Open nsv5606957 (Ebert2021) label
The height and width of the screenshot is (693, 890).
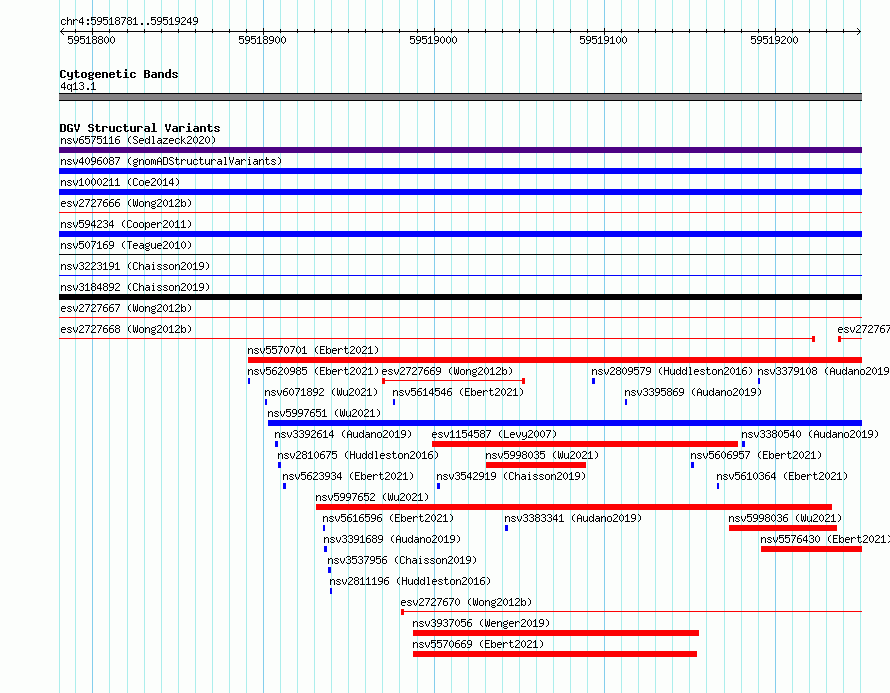(x=756, y=455)
